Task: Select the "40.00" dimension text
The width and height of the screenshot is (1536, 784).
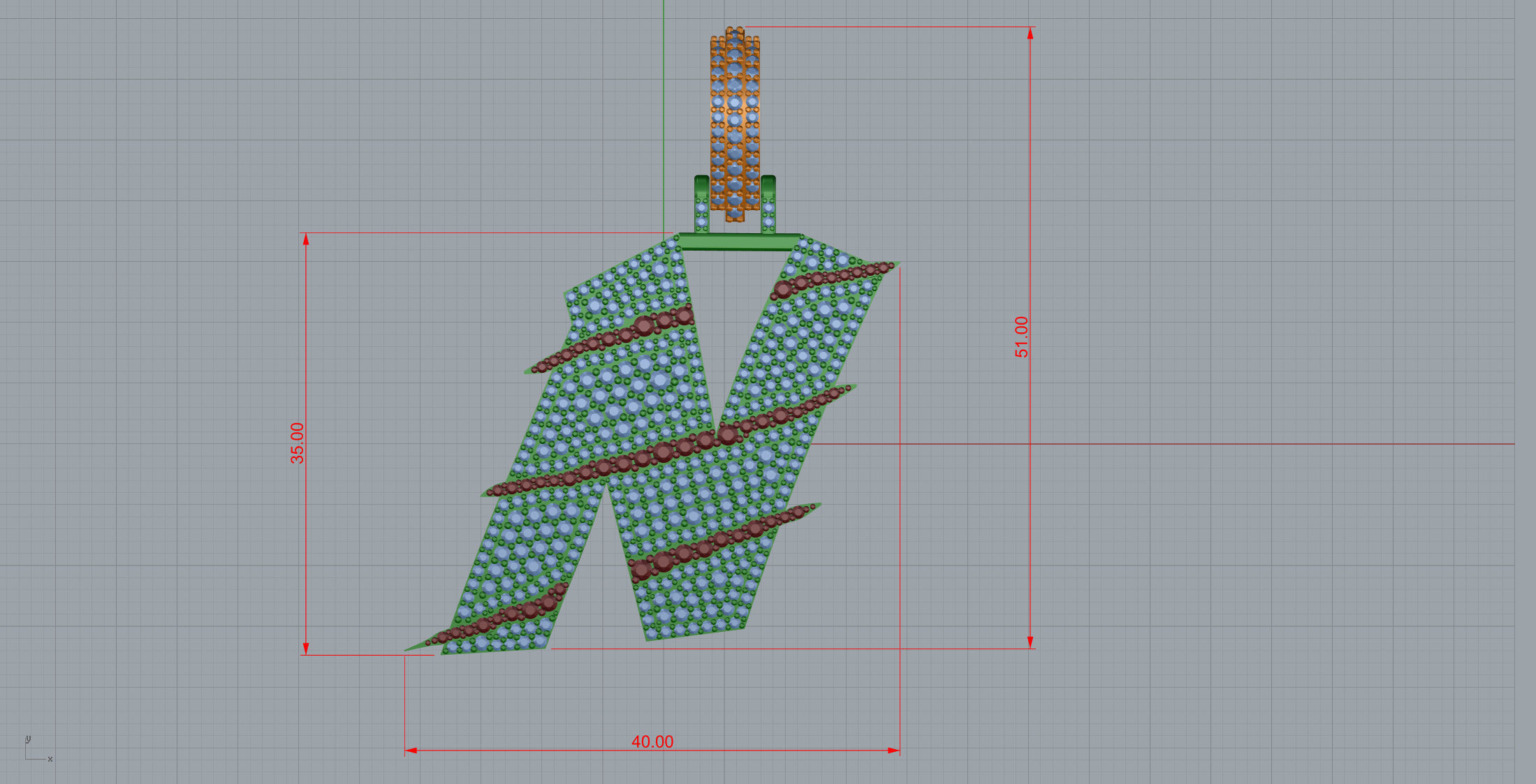Action: pos(652,741)
